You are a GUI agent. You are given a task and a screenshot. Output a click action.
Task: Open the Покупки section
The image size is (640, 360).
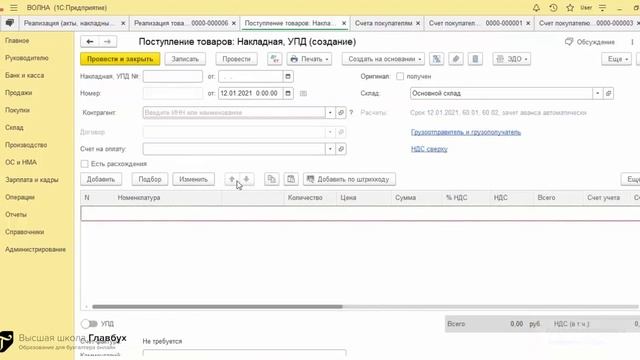pos(18,110)
